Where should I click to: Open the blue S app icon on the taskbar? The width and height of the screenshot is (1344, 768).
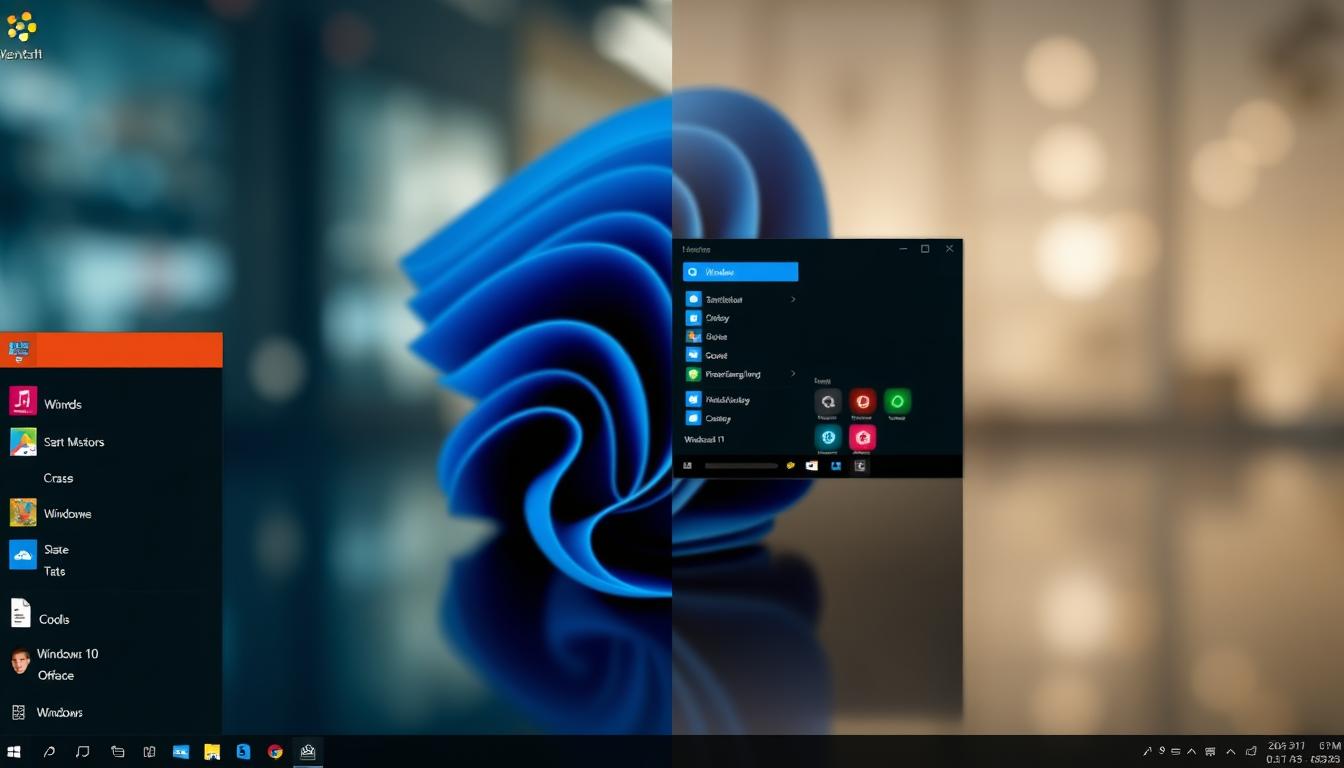click(x=243, y=752)
